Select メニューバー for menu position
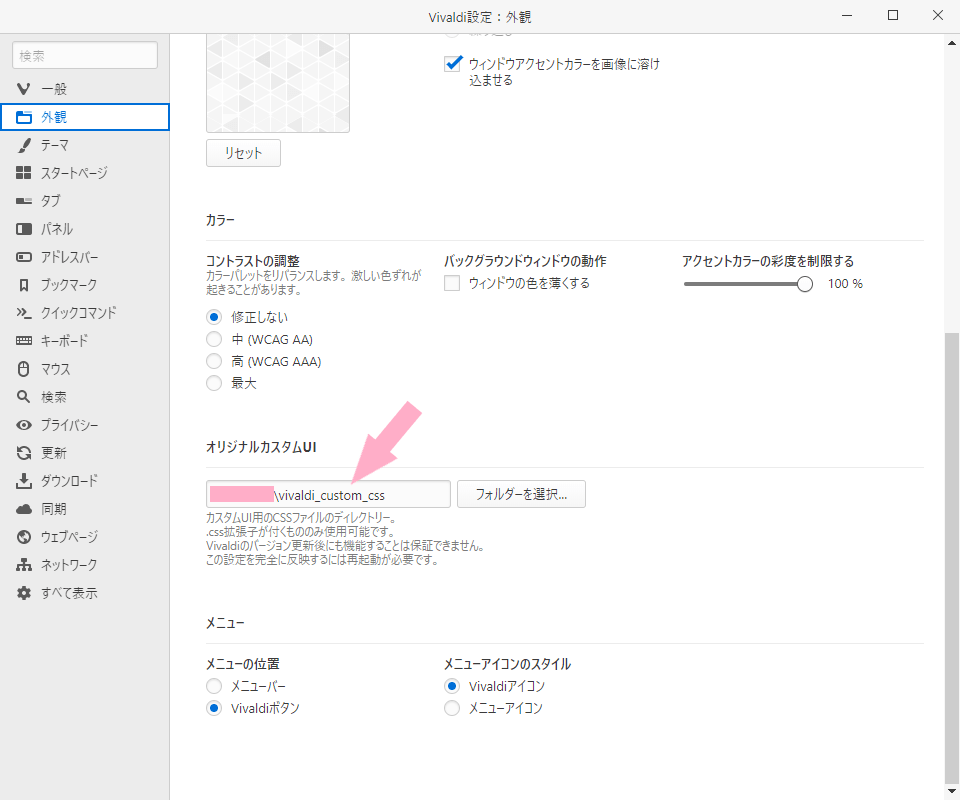The image size is (960, 800). click(x=213, y=686)
